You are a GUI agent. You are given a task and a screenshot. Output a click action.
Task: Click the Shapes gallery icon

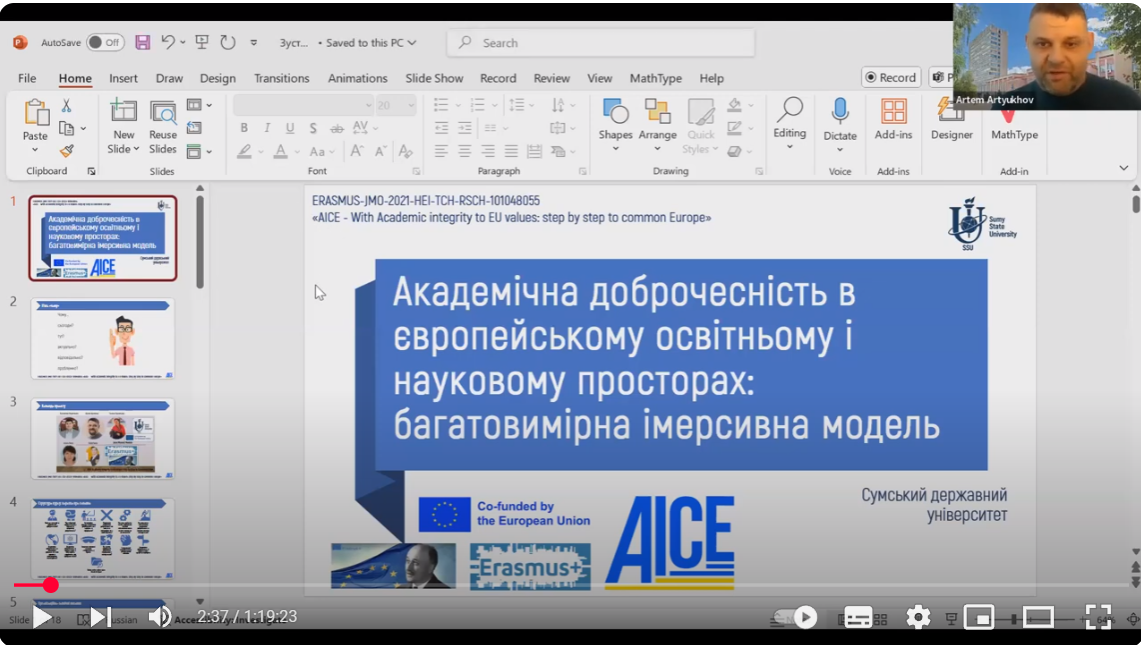(616, 111)
